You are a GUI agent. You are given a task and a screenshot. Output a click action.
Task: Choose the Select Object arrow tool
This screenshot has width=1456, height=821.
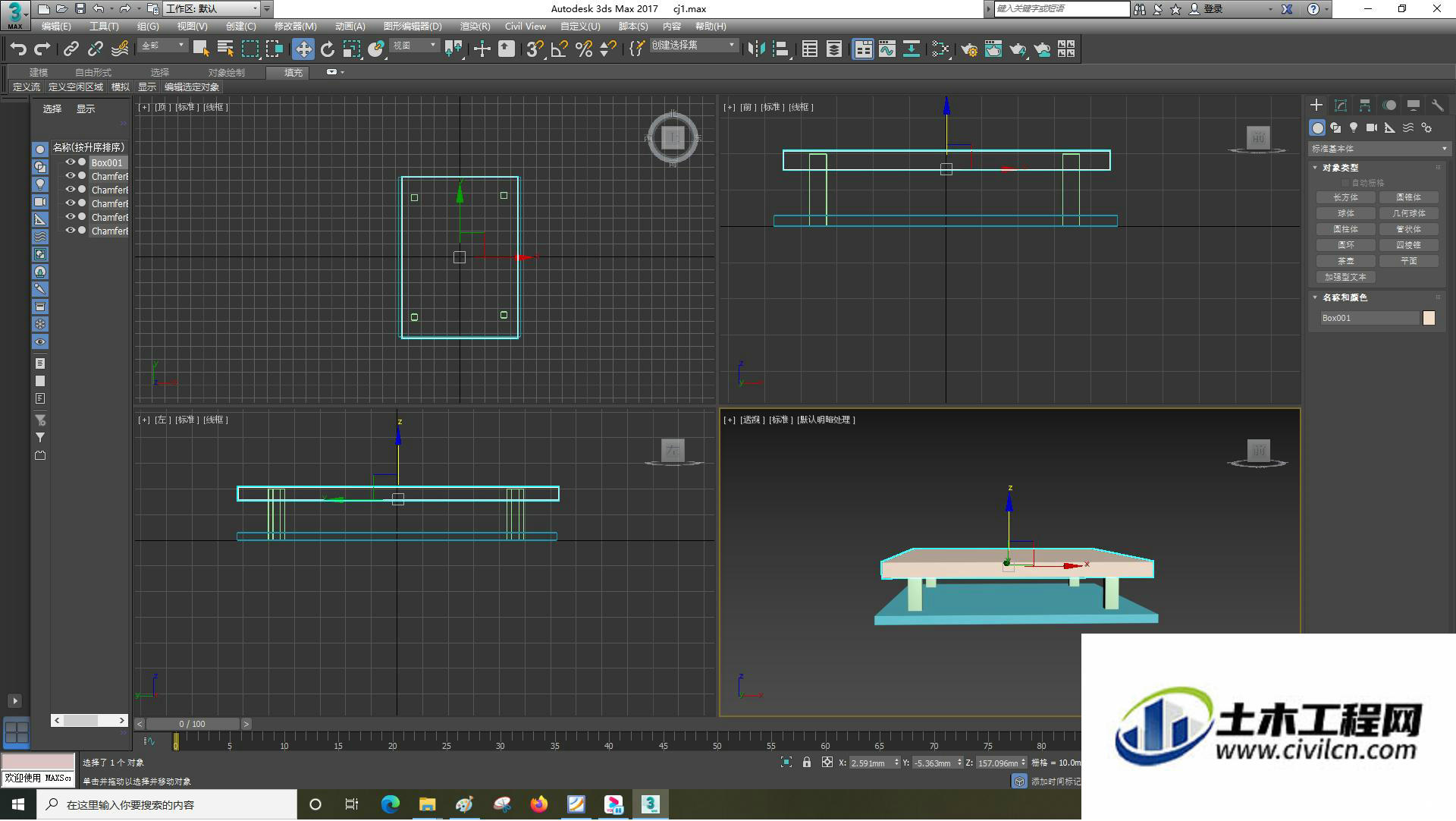(201, 49)
